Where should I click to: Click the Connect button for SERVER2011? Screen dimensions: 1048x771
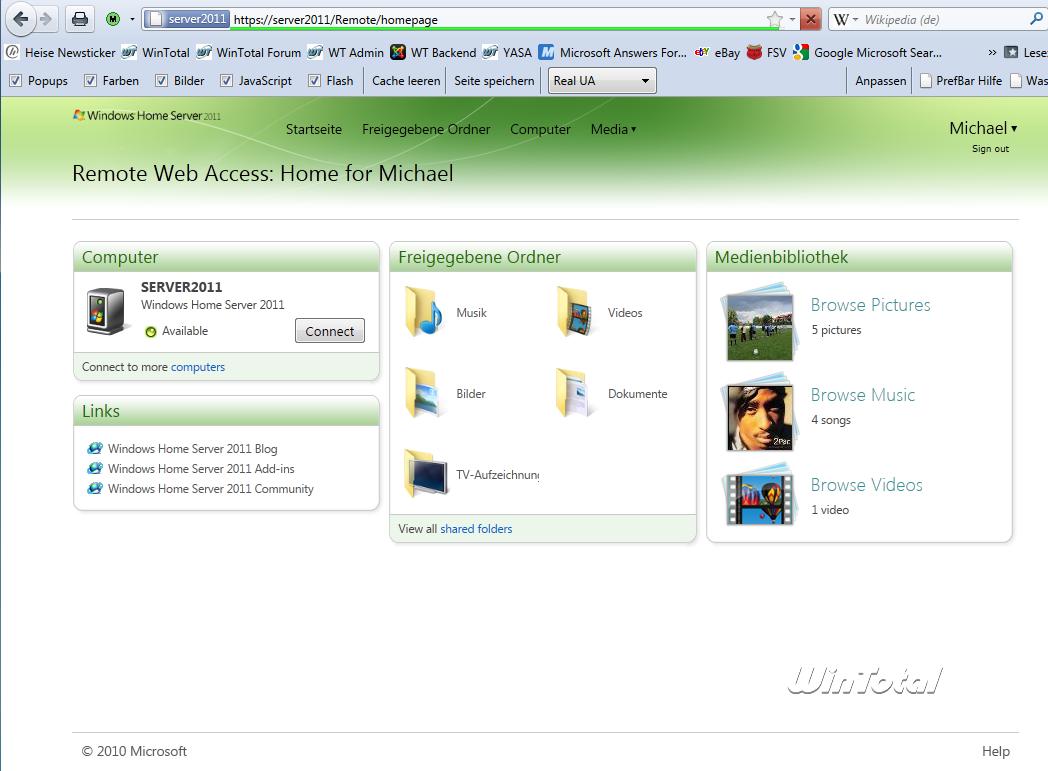[x=330, y=331]
